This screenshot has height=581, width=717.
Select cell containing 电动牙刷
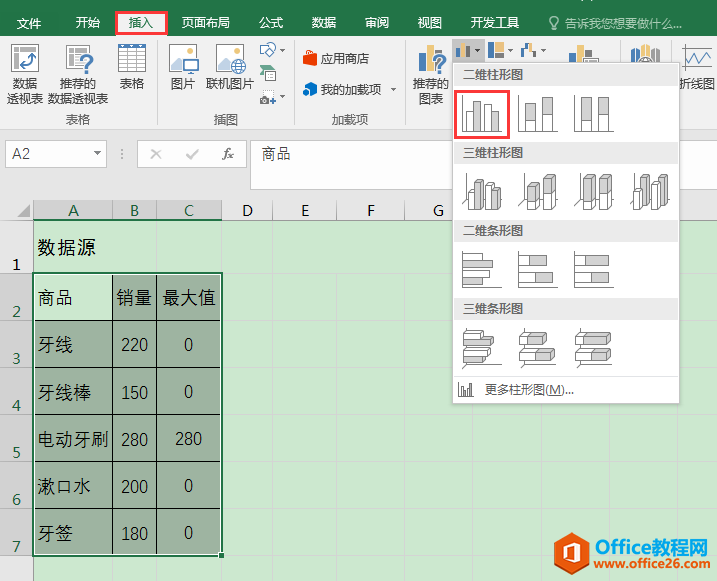72,439
